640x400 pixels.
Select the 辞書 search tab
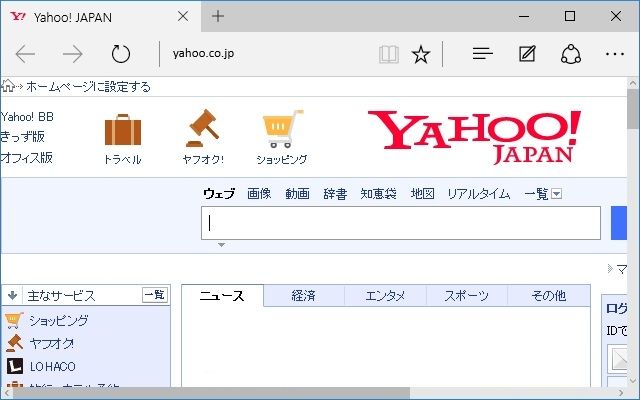tap(335, 193)
